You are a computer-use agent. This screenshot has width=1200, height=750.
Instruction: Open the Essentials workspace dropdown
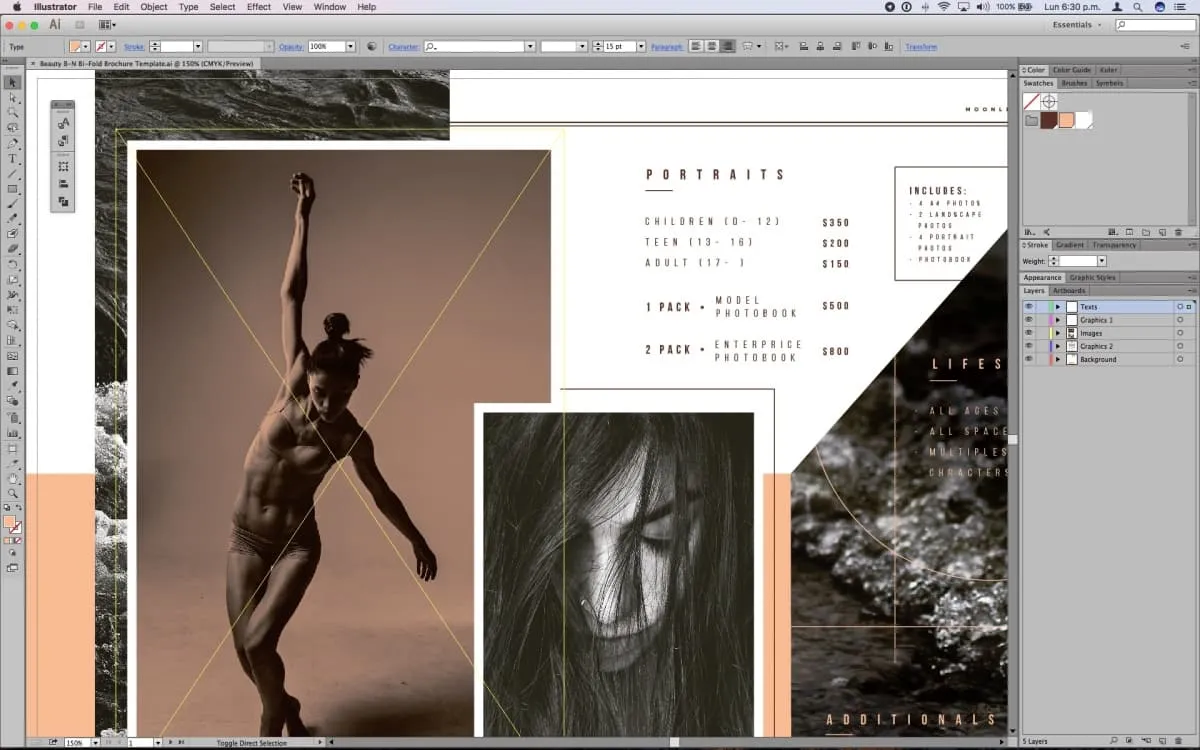coord(1079,25)
